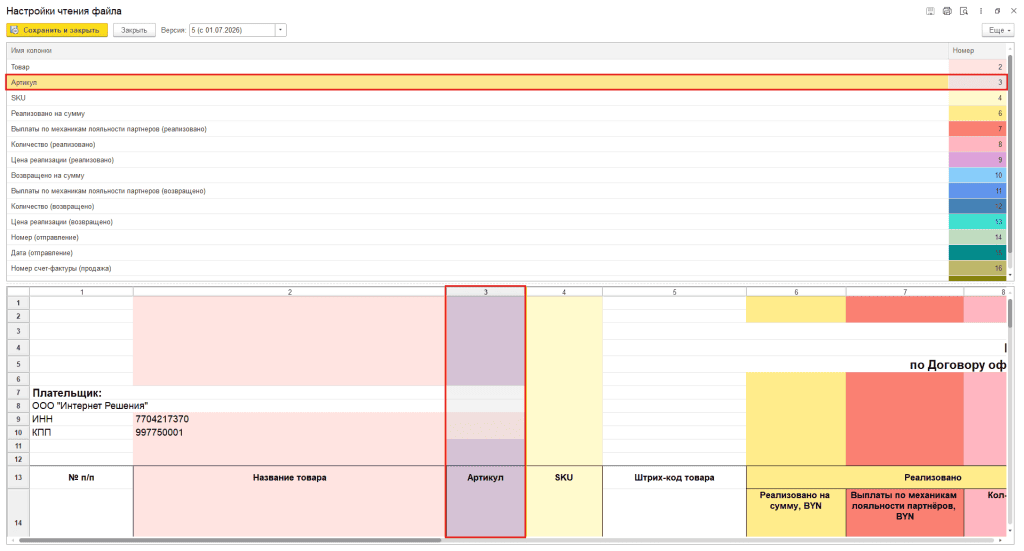Viewport: 1024px width, 551px height.
Task: Click the pale yellow number cell 4
Action: pos(978,98)
